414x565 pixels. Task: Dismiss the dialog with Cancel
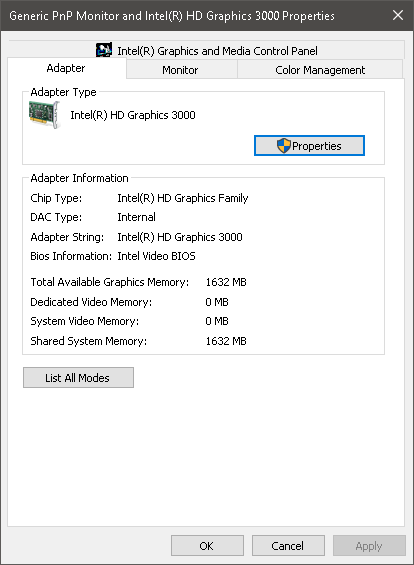(x=288, y=546)
